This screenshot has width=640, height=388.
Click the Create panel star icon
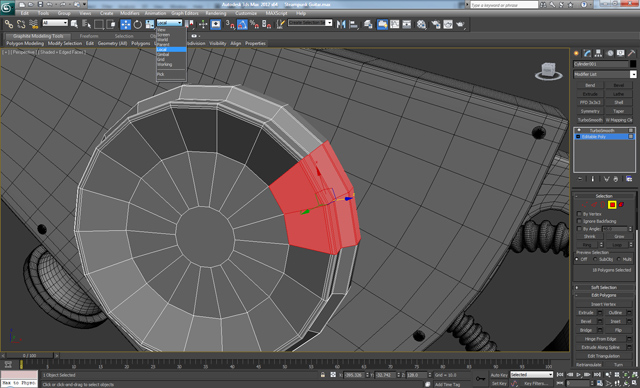point(576,53)
